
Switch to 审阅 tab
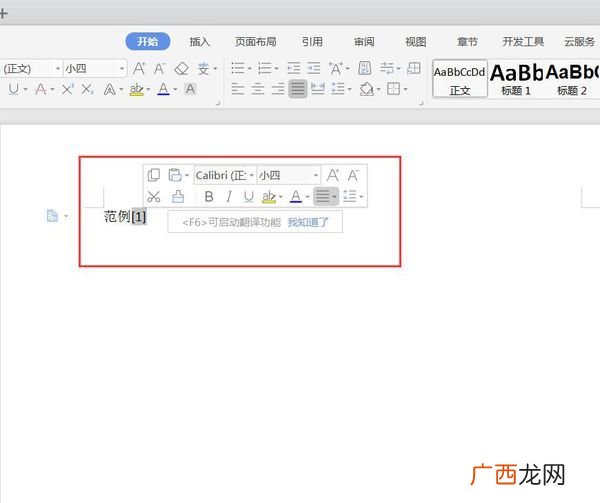364,41
